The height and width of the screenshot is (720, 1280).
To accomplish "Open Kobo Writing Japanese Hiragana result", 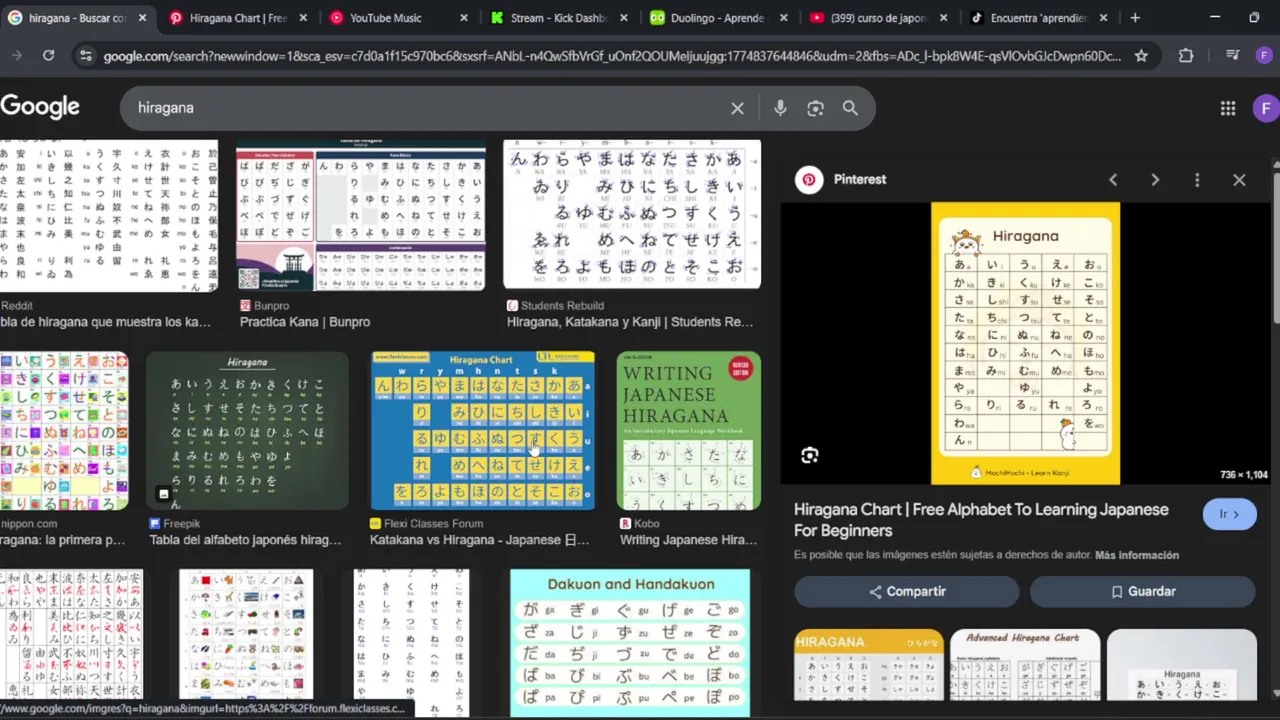I will pos(688,540).
